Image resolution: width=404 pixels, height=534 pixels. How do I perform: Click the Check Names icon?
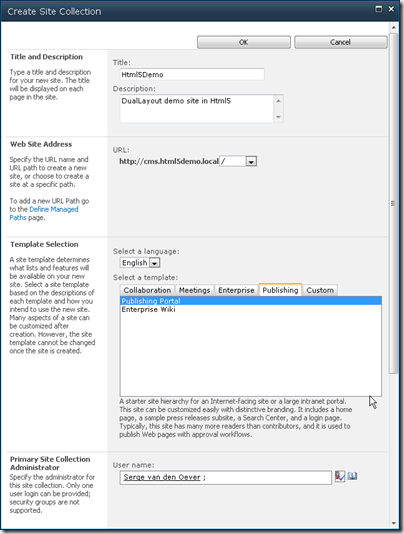tap(340, 476)
